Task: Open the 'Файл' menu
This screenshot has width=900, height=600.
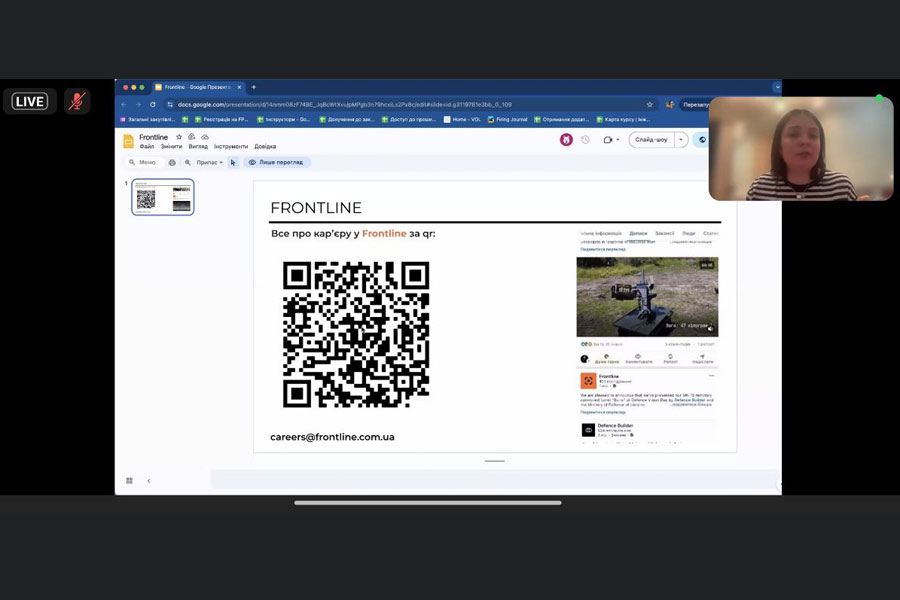Action: [147, 147]
